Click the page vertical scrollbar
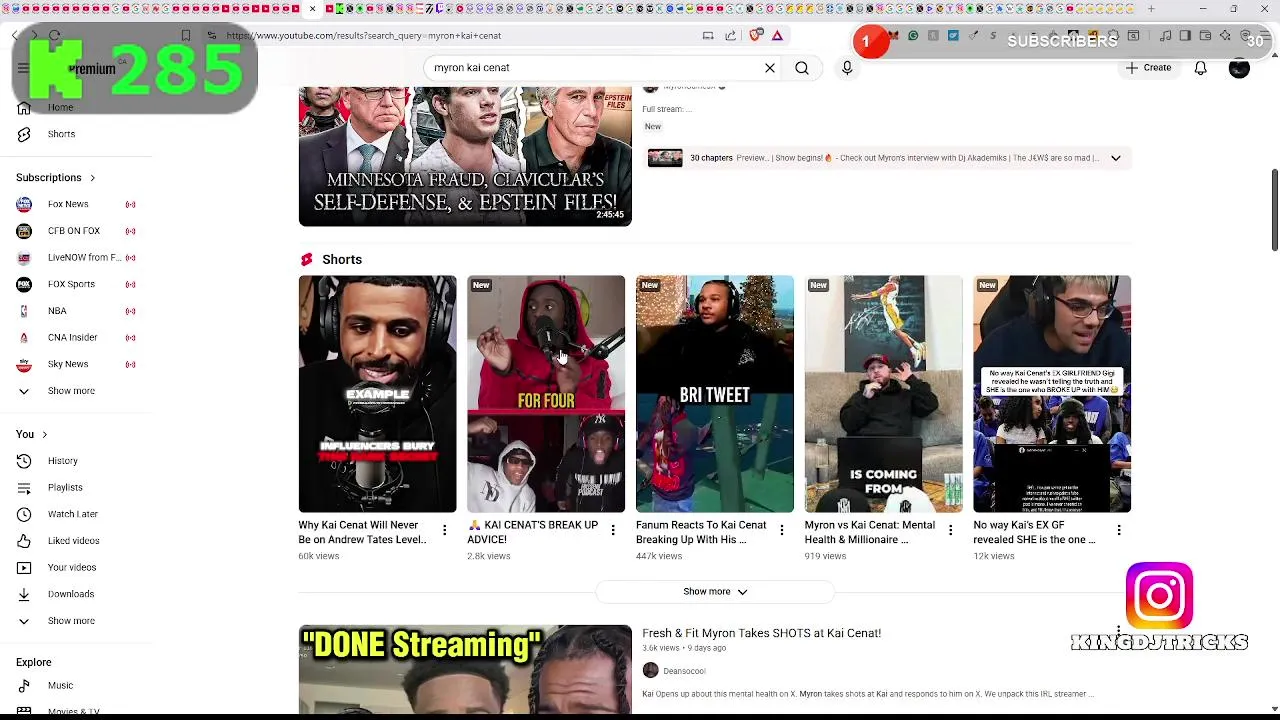This screenshot has width=1280, height=720. pyautogui.click(x=1274, y=210)
